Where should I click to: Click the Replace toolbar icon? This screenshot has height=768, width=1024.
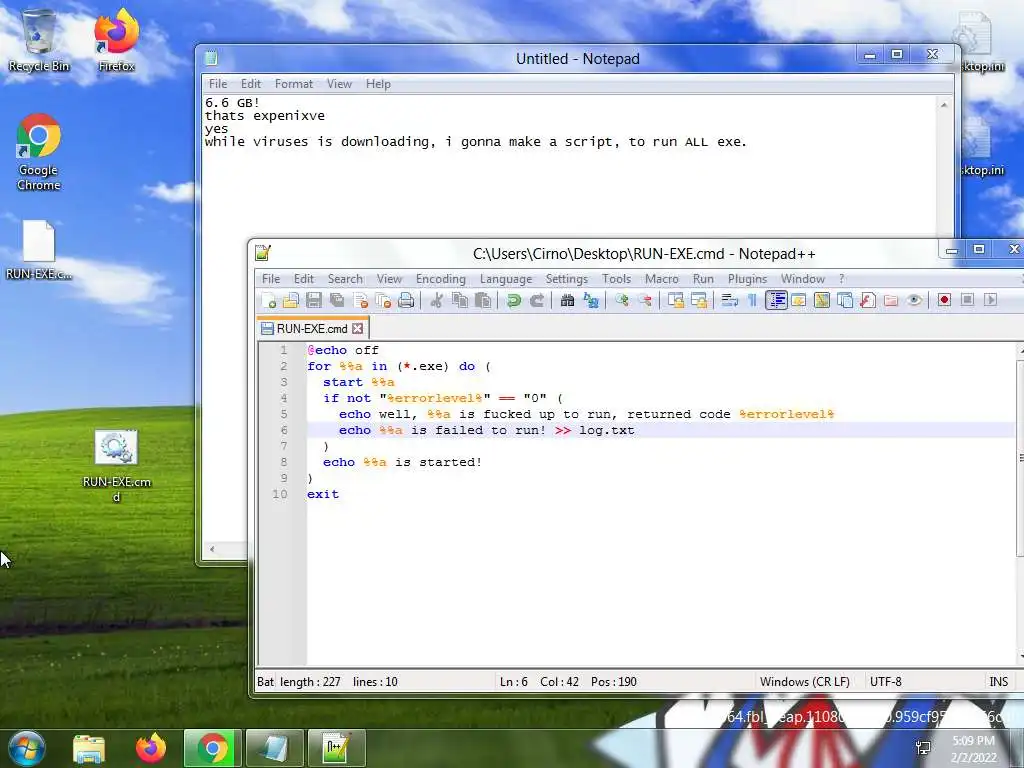click(591, 300)
